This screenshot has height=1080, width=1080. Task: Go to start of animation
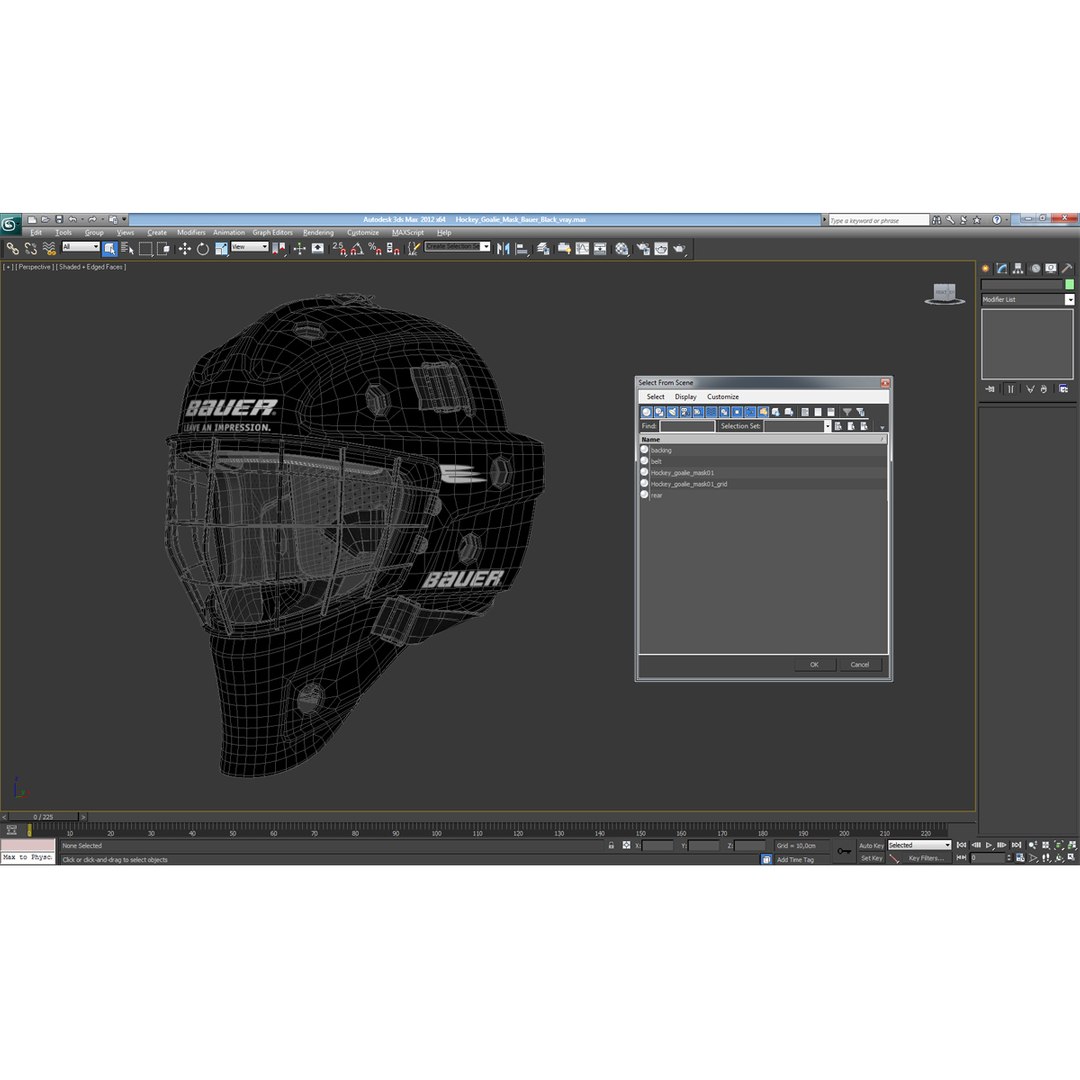tap(962, 845)
